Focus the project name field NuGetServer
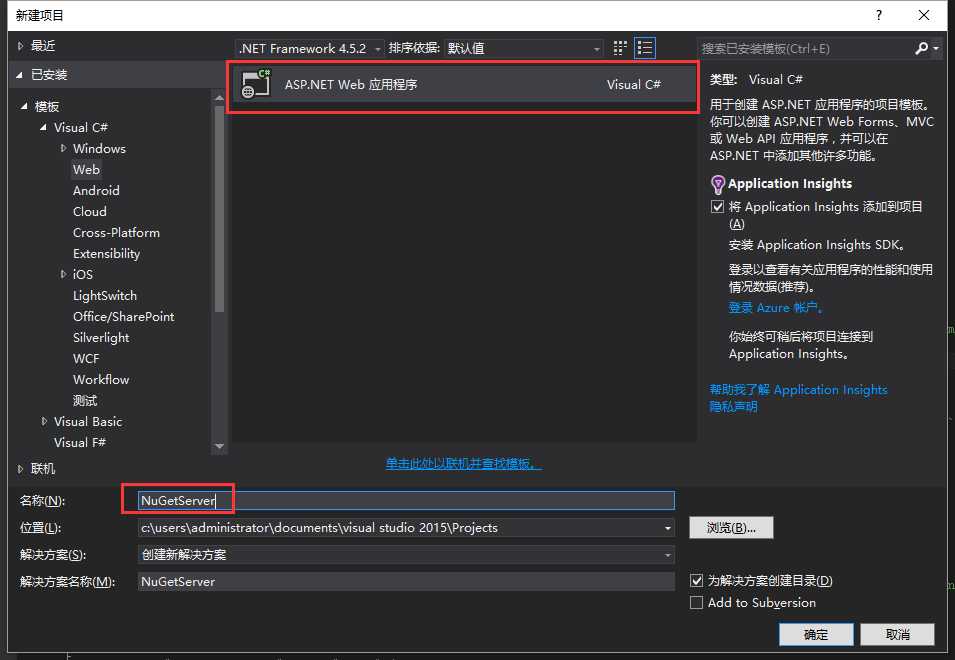Image resolution: width=955 pixels, height=660 pixels. (x=406, y=500)
